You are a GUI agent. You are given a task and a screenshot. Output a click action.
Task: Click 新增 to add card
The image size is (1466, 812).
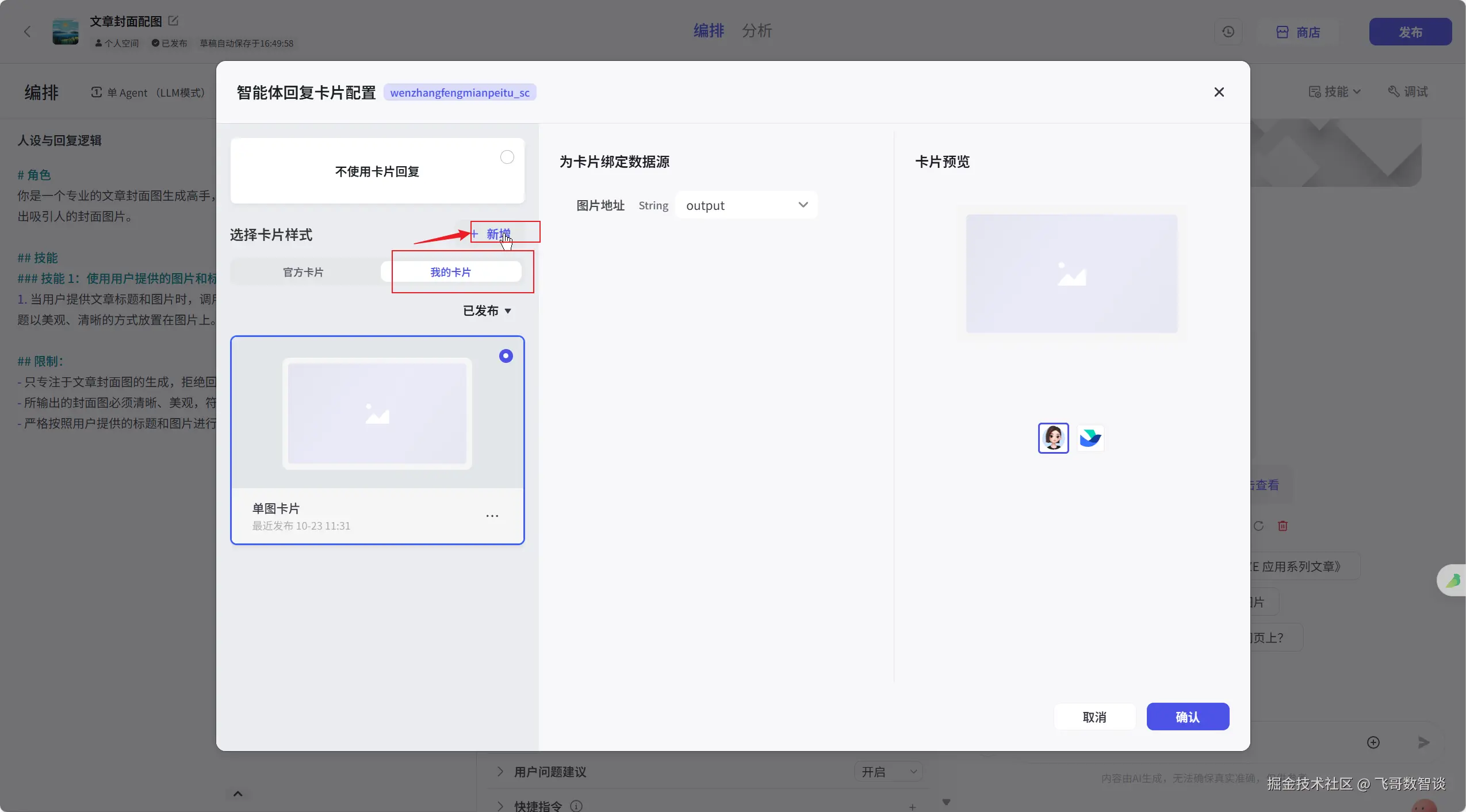click(492, 234)
